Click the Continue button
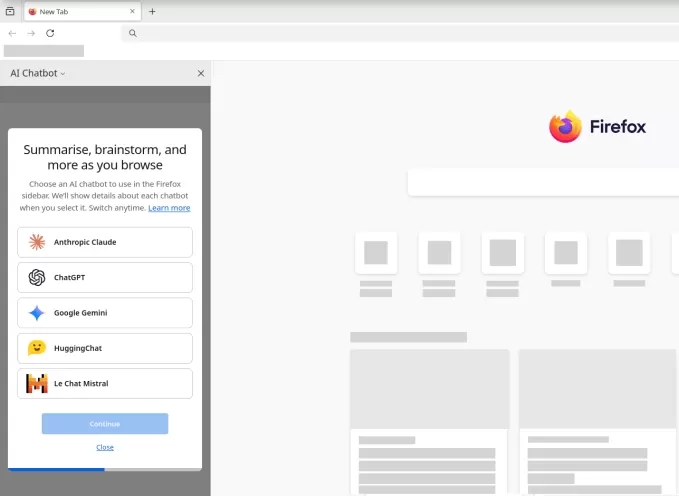679x496 pixels. click(105, 424)
